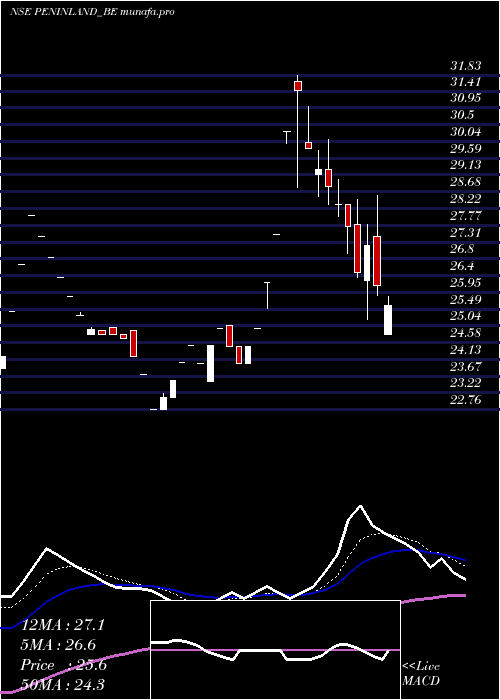The image size is (500, 700).
Task: Click the 25.04 price label
Action: (466, 316)
